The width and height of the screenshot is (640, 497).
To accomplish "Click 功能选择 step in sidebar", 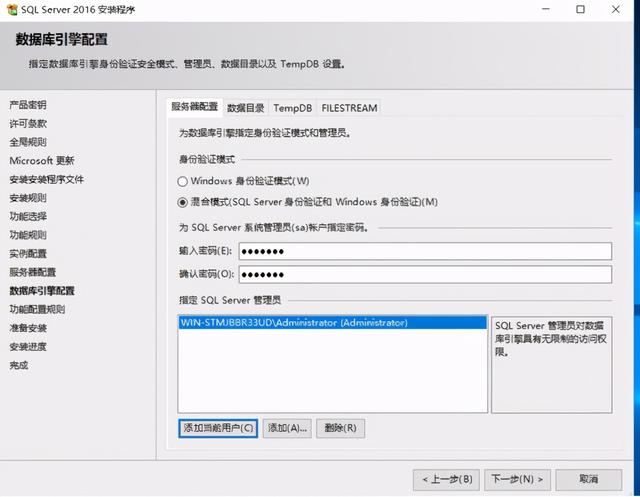I will 28,216.
